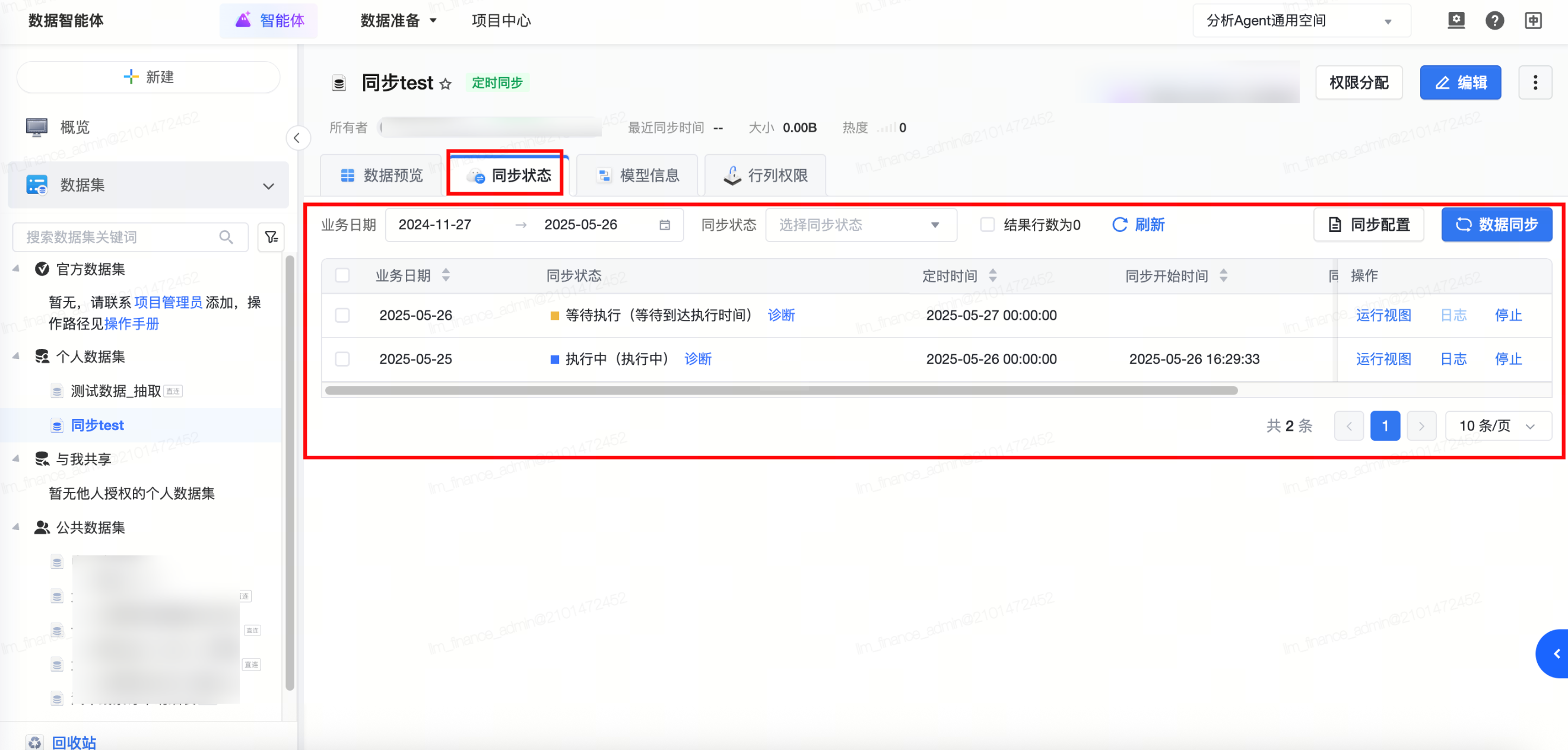
Task: Click the horizontal table scrollbar
Action: [x=781, y=390]
